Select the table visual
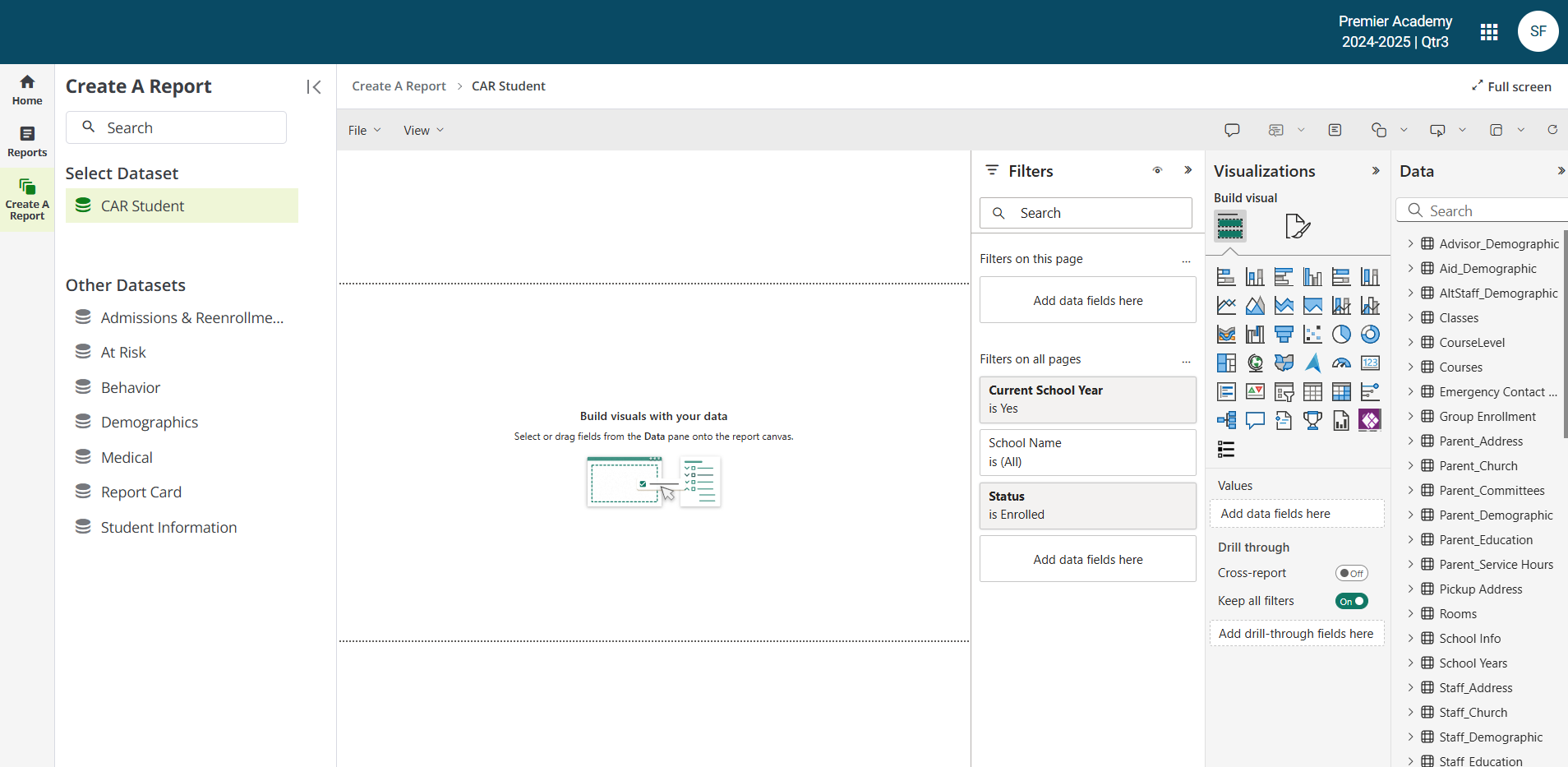Viewport: 1568px width, 767px height. click(x=1312, y=391)
